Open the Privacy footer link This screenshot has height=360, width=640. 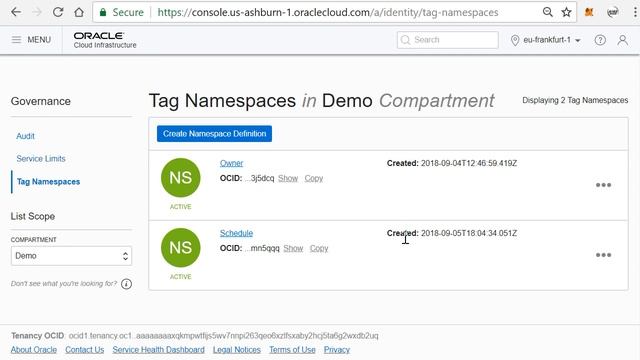point(337,350)
